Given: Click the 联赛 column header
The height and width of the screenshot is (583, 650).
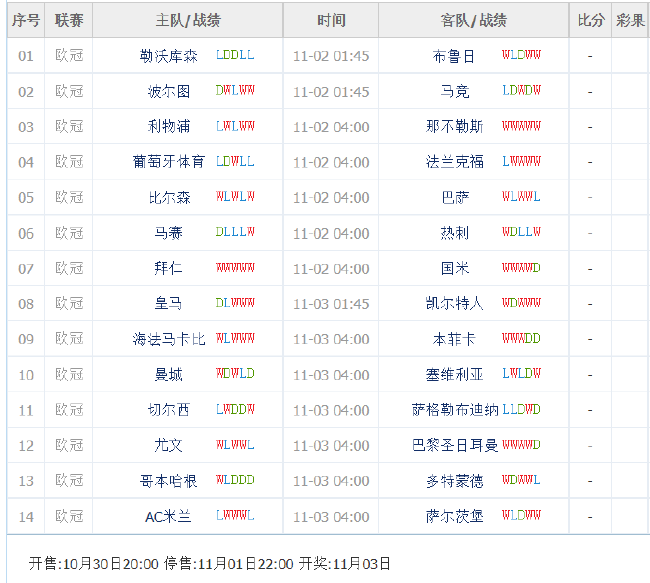Looking at the screenshot, I should pyautogui.click(x=69, y=20).
